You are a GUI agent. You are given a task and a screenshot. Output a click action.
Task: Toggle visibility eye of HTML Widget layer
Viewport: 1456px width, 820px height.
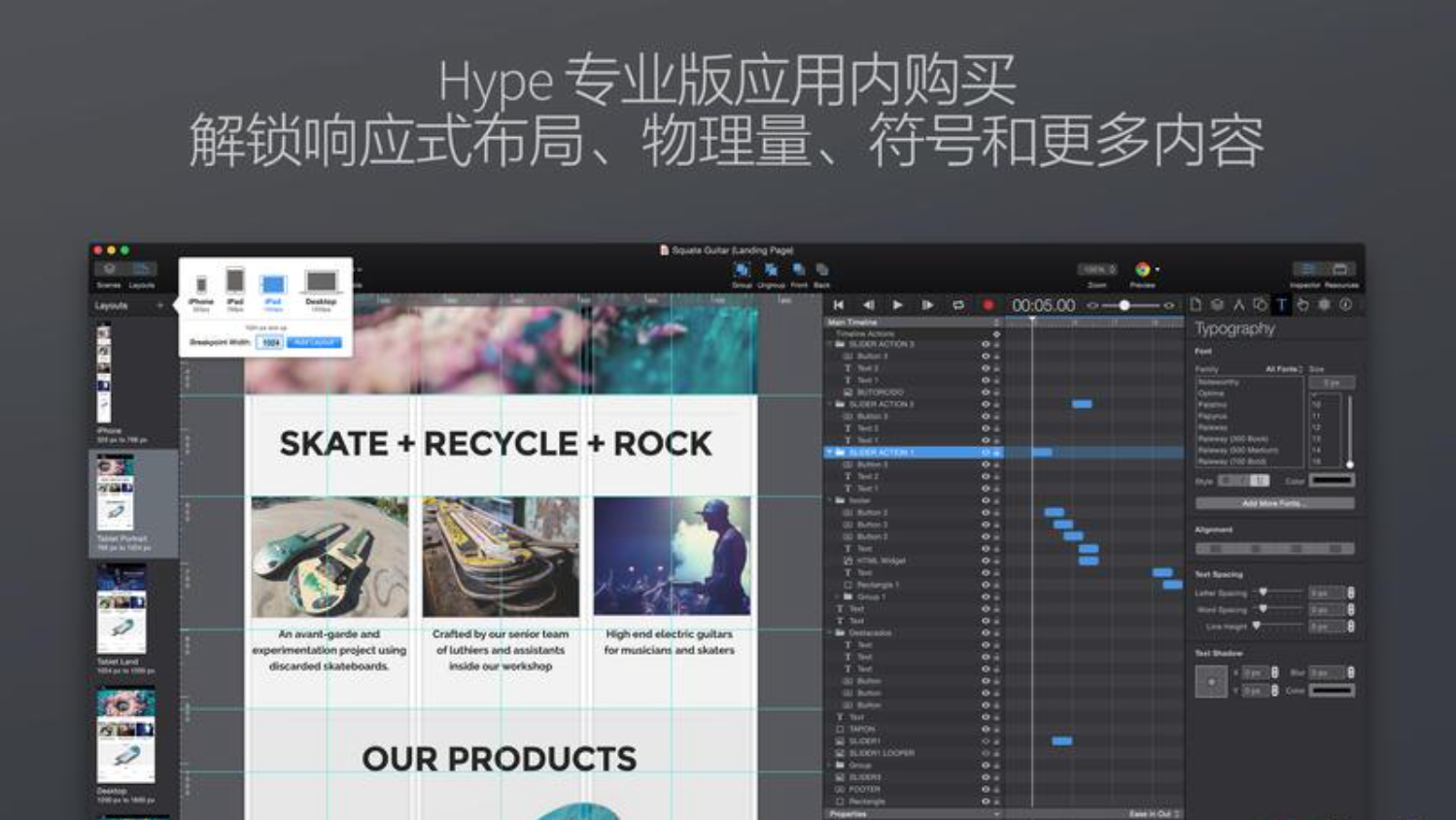985,561
